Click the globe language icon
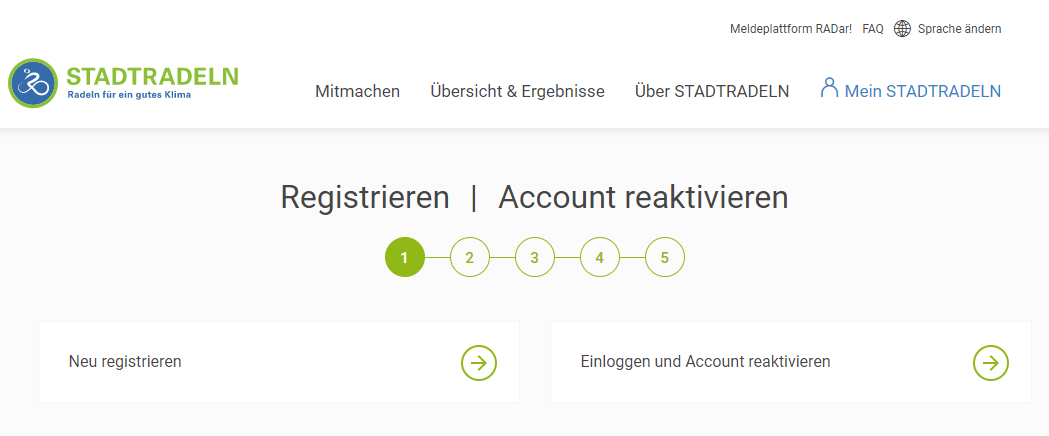The height and width of the screenshot is (436, 1049). click(x=902, y=29)
